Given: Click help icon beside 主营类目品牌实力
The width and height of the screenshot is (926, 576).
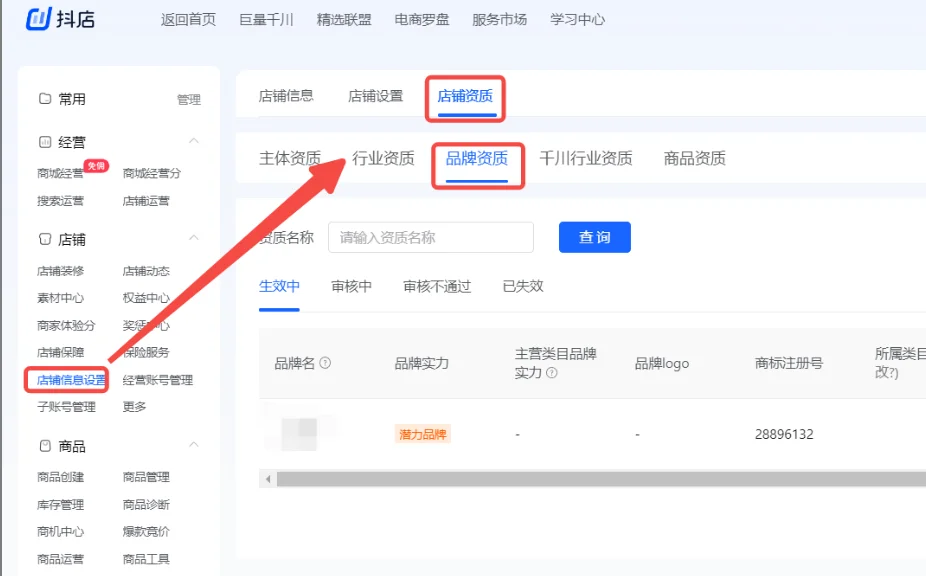Looking at the screenshot, I should 552,373.
